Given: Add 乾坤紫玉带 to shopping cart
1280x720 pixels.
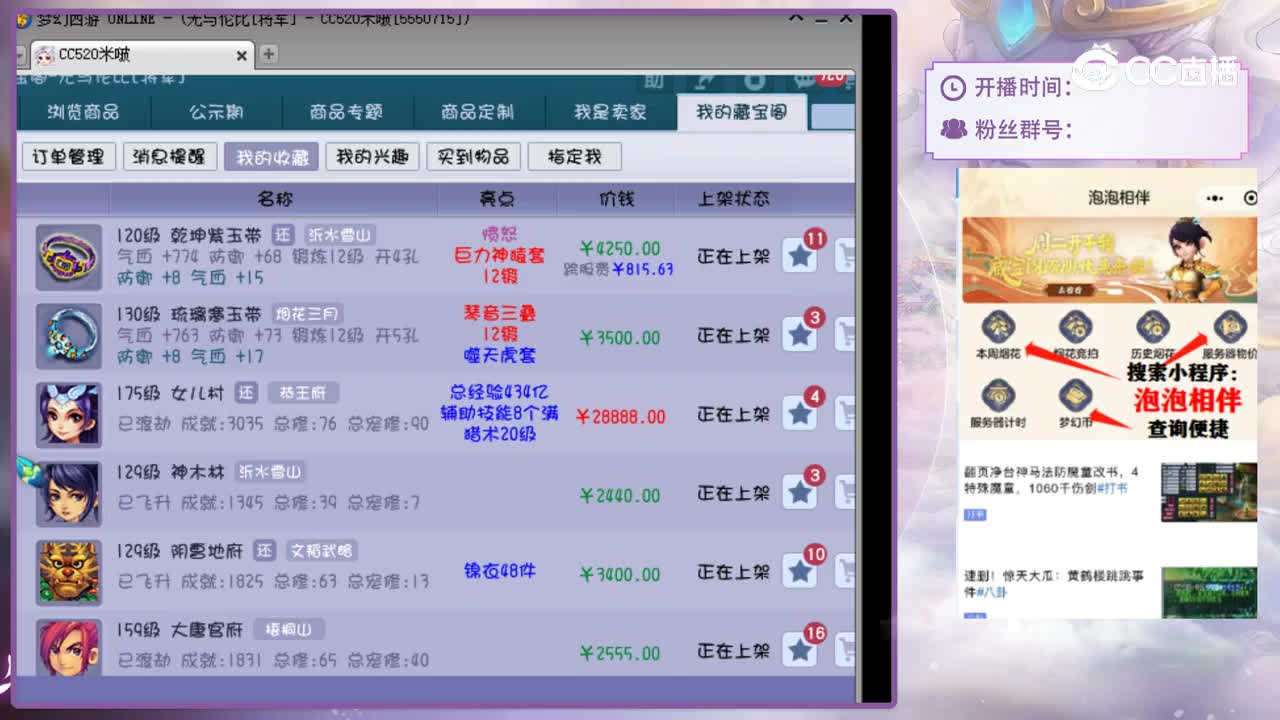Looking at the screenshot, I should pos(845,255).
